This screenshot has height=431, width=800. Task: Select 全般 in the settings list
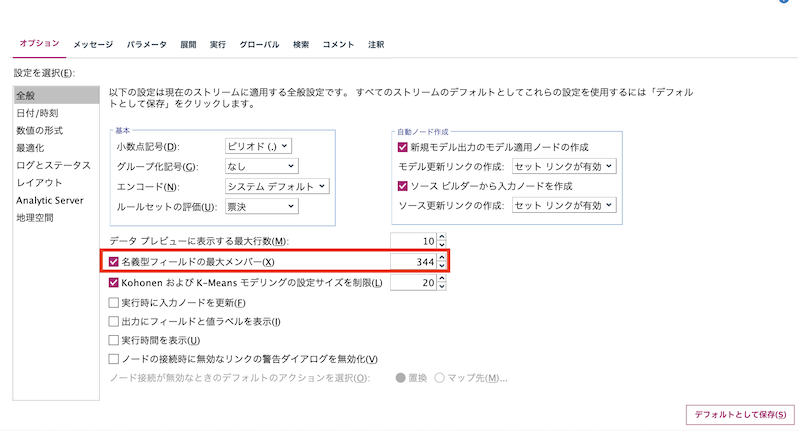[x=56, y=95]
